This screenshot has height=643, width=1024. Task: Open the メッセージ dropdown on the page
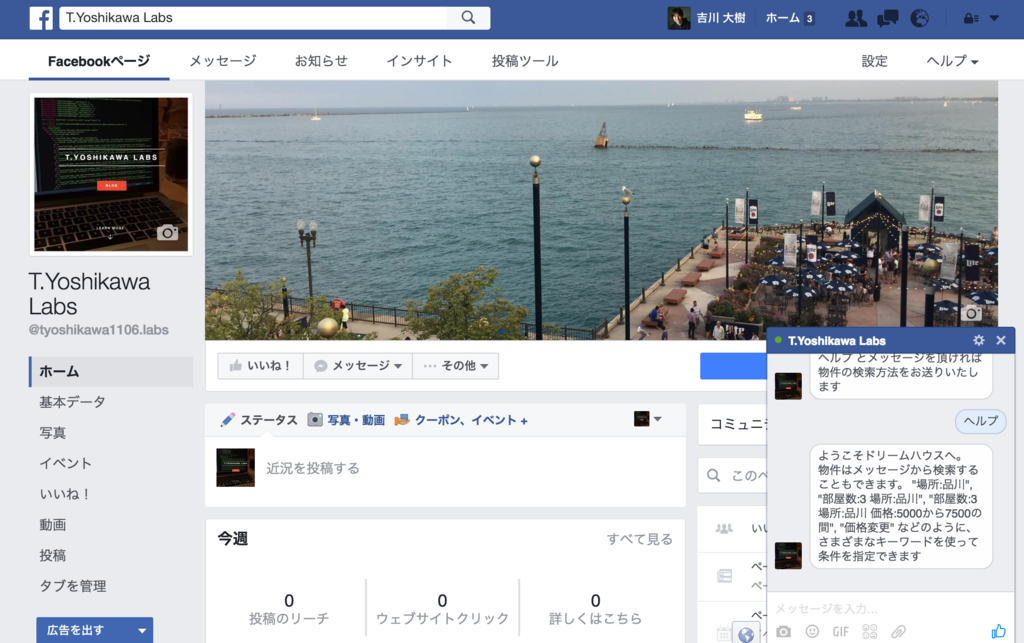(x=356, y=365)
